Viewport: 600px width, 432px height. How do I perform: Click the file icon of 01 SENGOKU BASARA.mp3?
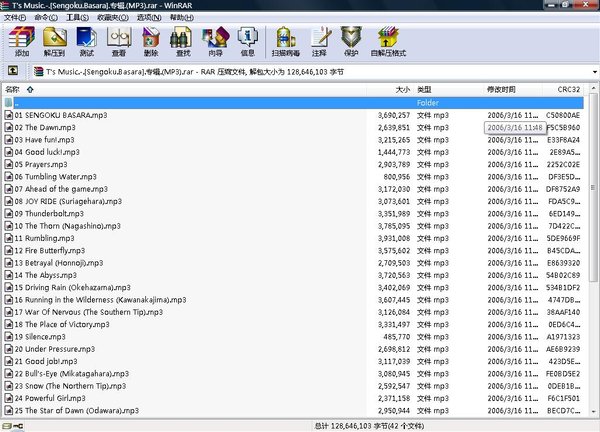(8, 115)
